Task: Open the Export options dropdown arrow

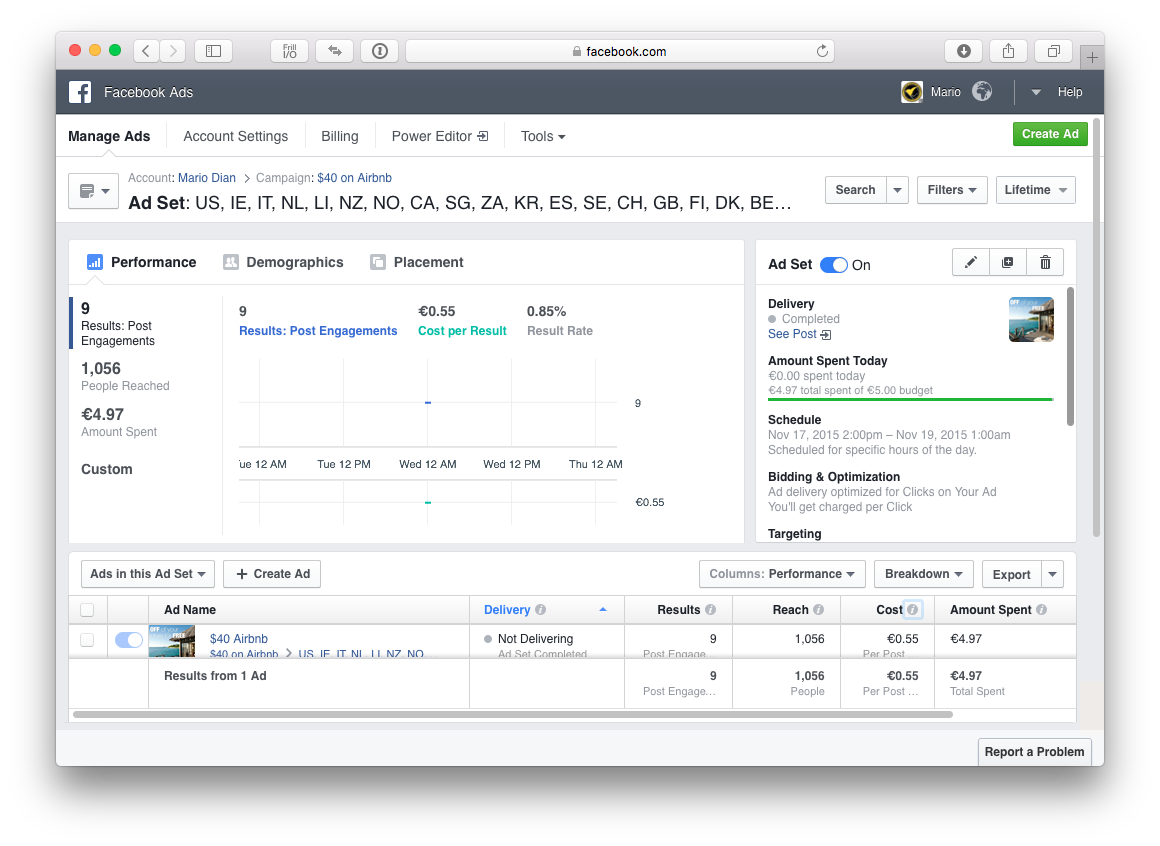Action: pyautogui.click(x=1053, y=574)
